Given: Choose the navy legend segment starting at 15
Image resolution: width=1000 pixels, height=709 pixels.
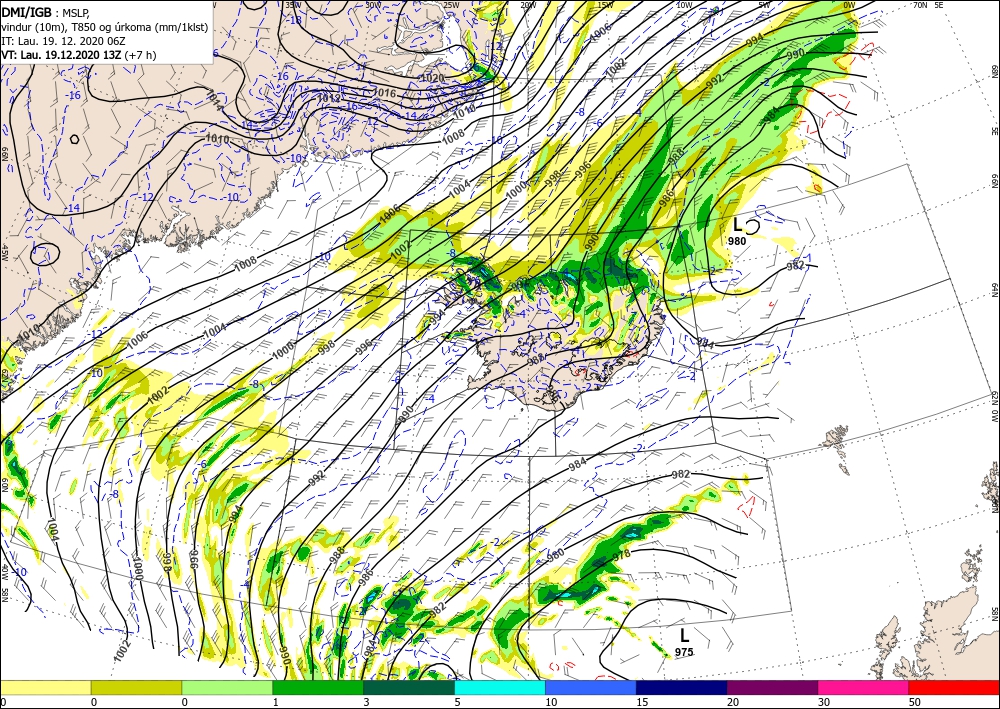Looking at the screenshot, I should point(682,688).
